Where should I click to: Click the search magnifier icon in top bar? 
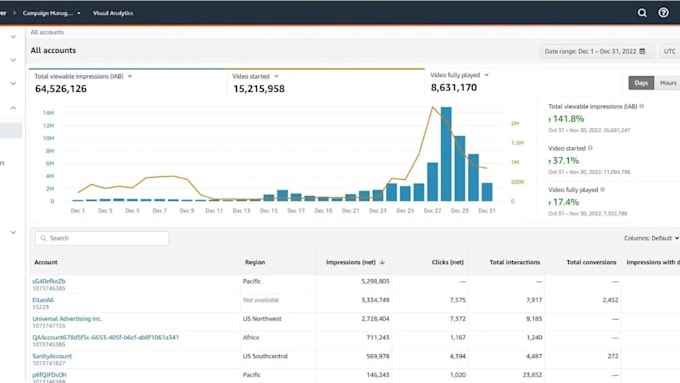coord(642,13)
